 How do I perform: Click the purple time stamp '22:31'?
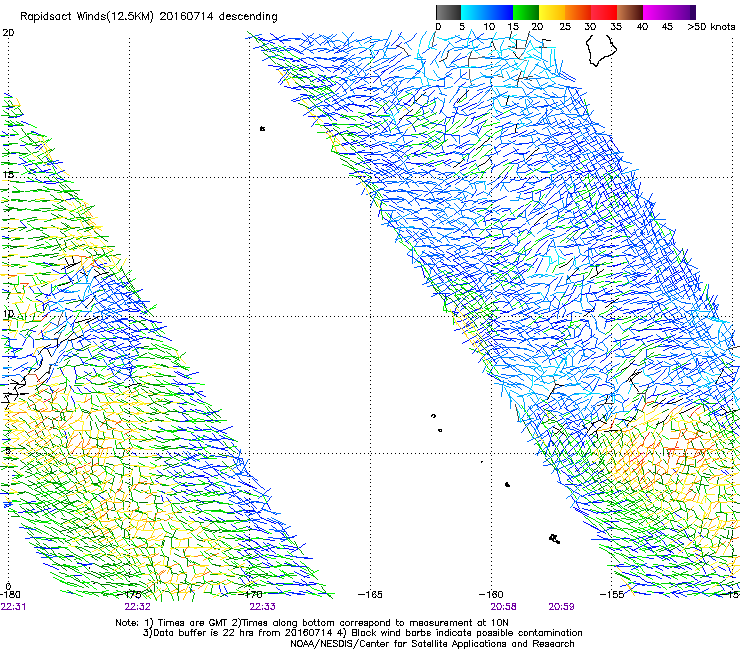tap(13, 607)
